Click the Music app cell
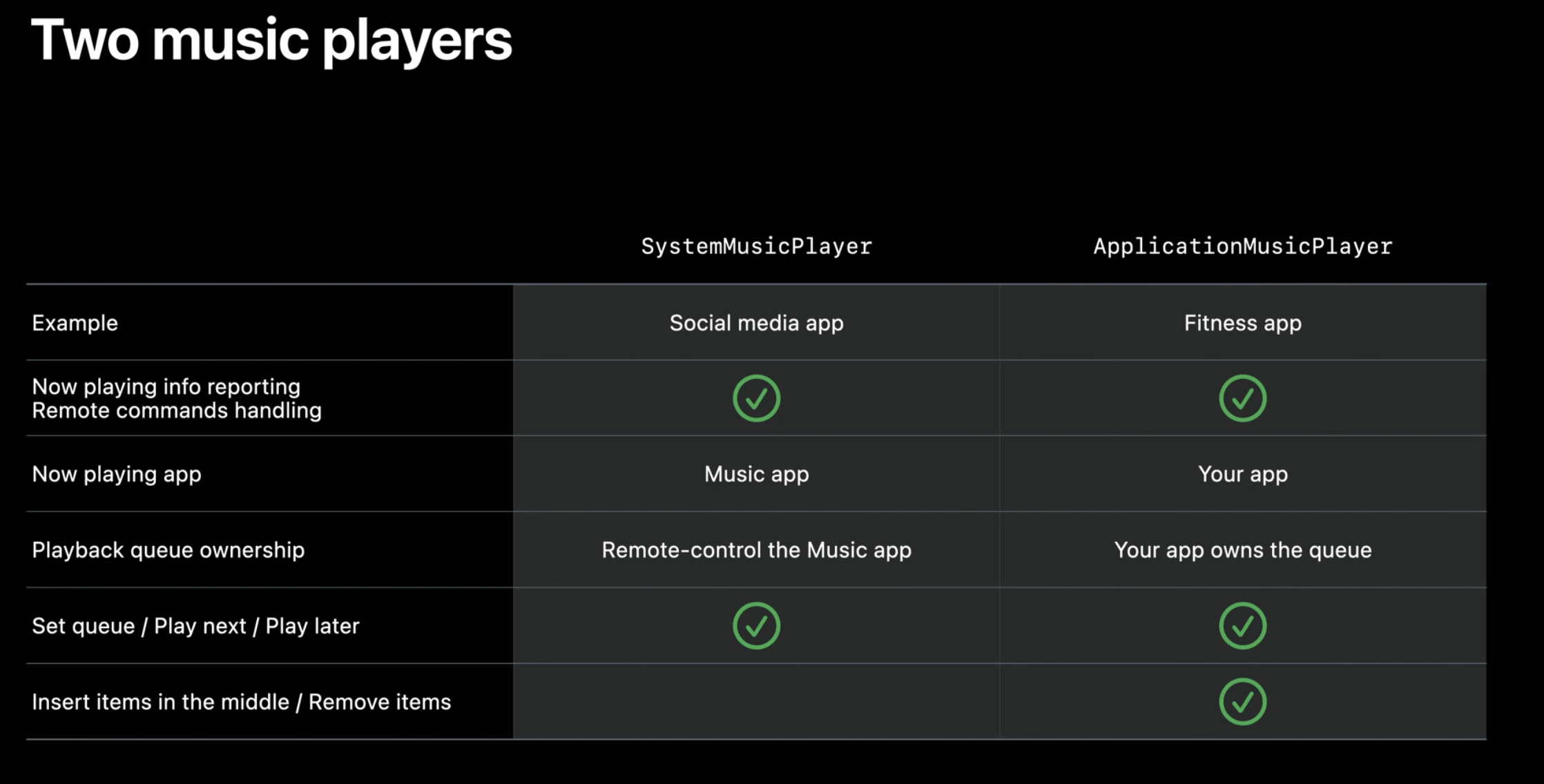Viewport: 1544px width, 784px height. click(756, 474)
